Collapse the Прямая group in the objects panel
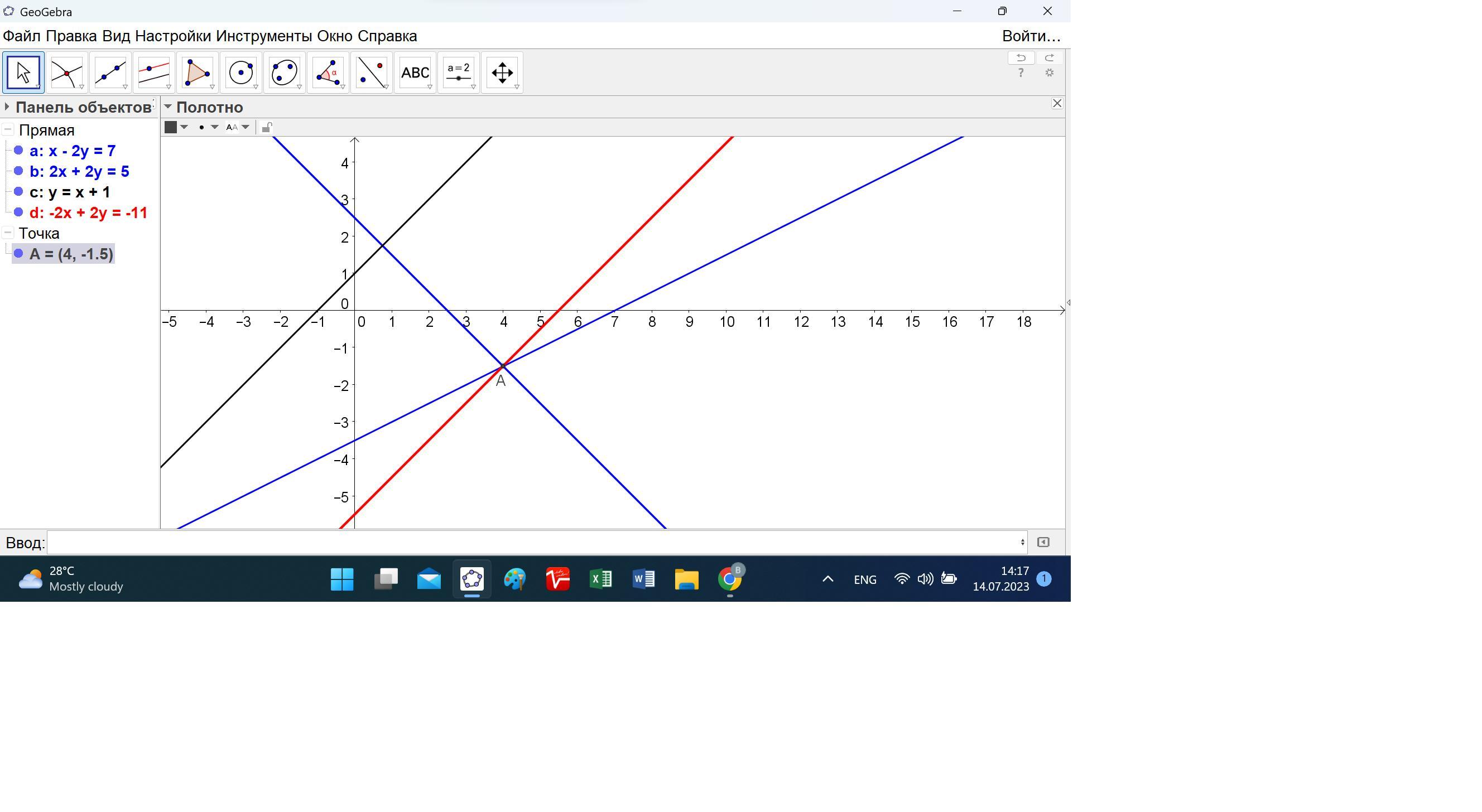 tap(8, 130)
